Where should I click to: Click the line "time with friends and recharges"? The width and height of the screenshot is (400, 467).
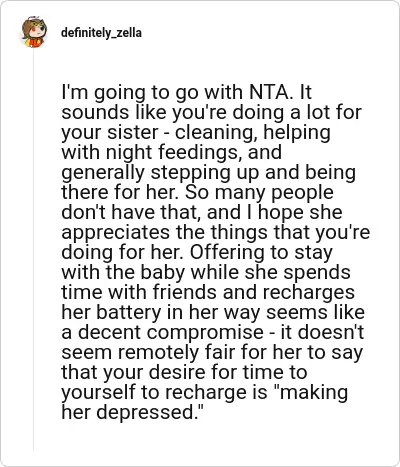[x=208, y=293]
